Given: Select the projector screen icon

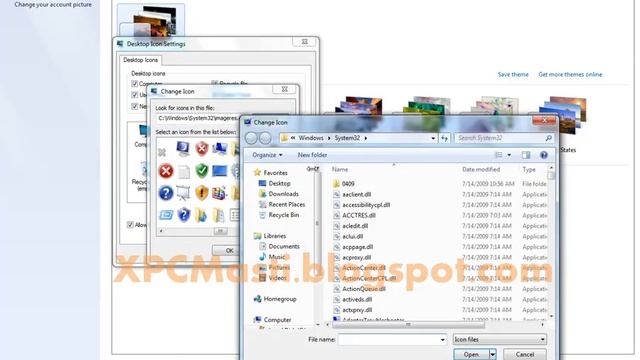Looking at the screenshot, I should tap(183, 193).
